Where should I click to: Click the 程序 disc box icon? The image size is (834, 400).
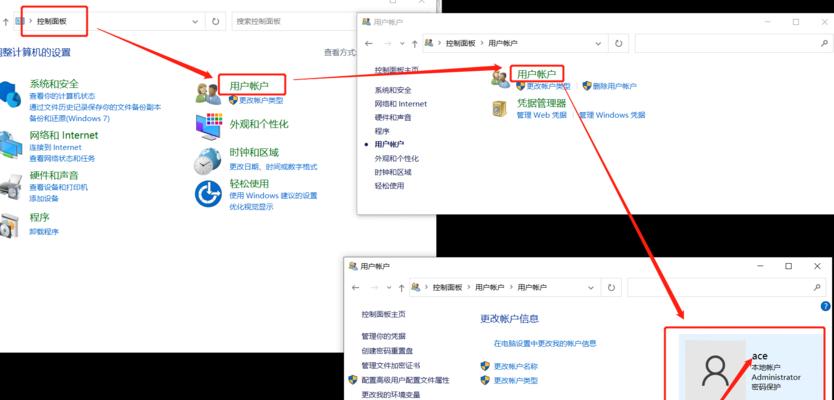click(9, 226)
